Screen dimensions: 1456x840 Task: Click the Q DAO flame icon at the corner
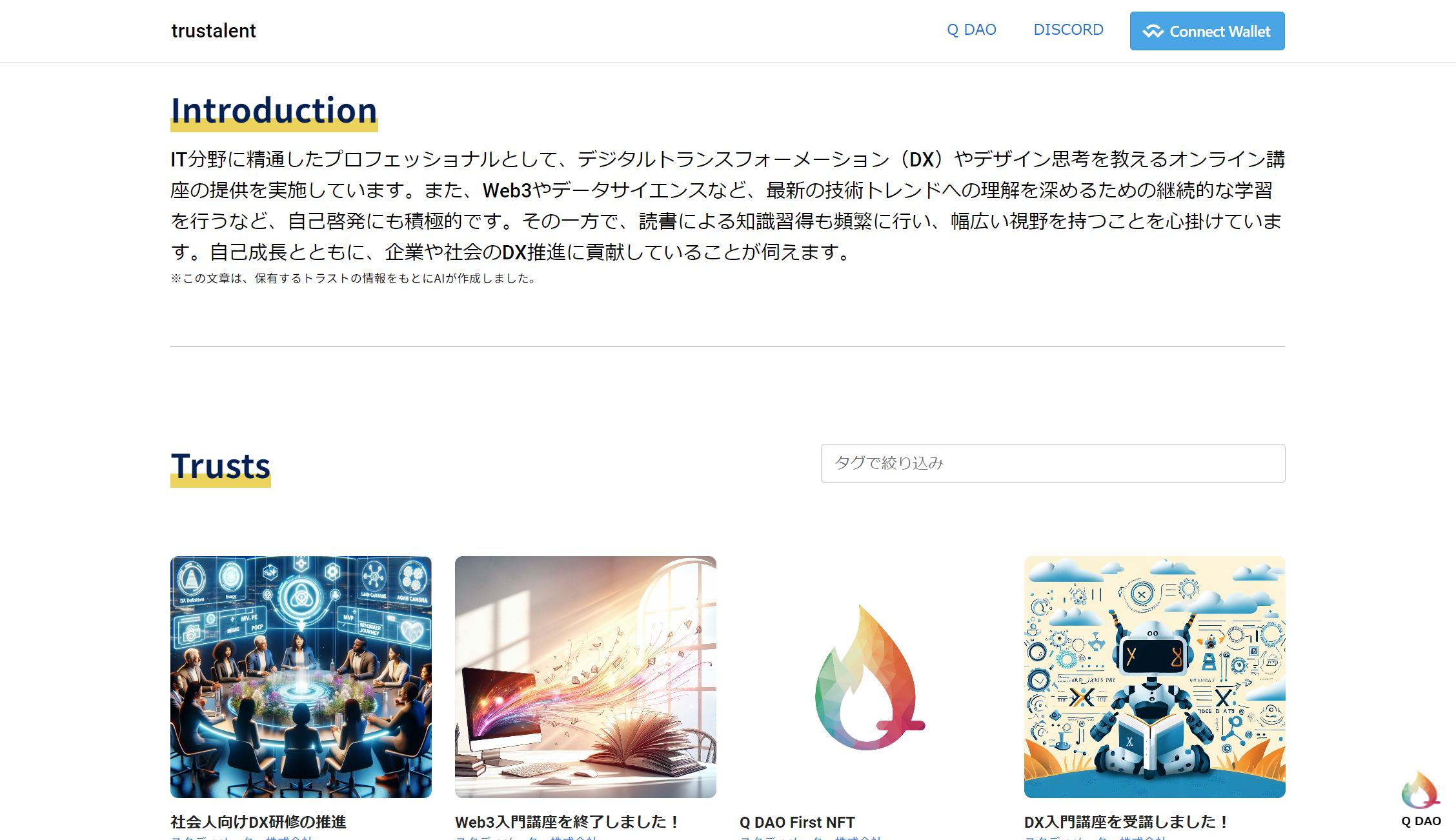pos(1421,790)
